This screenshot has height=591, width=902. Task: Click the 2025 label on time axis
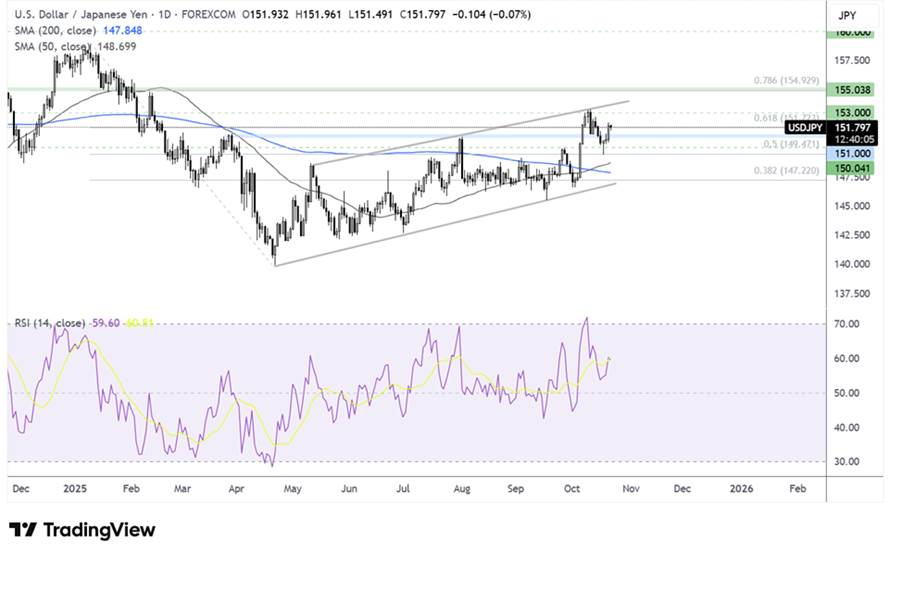75,488
